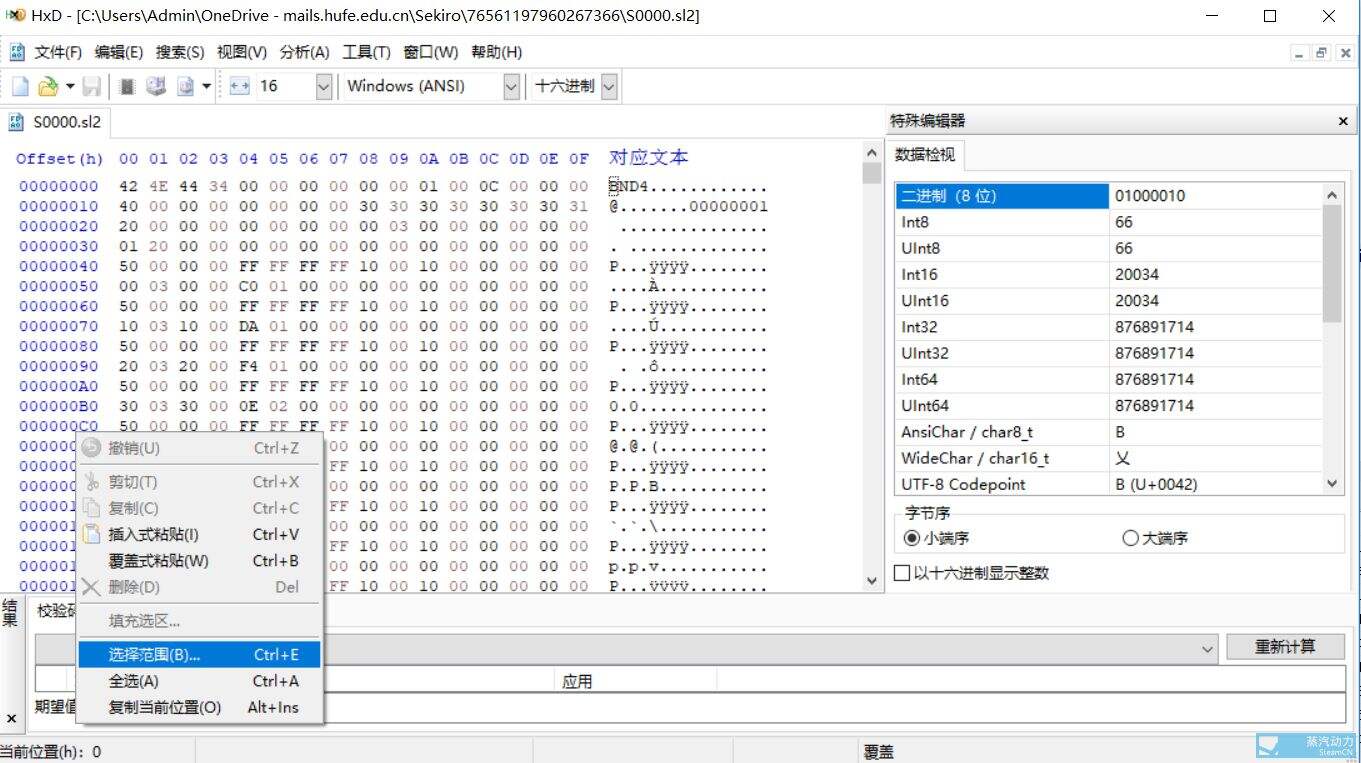Switch to the 数据检视 tab
The width and height of the screenshot is (1361, 763).
pos(924,154)
